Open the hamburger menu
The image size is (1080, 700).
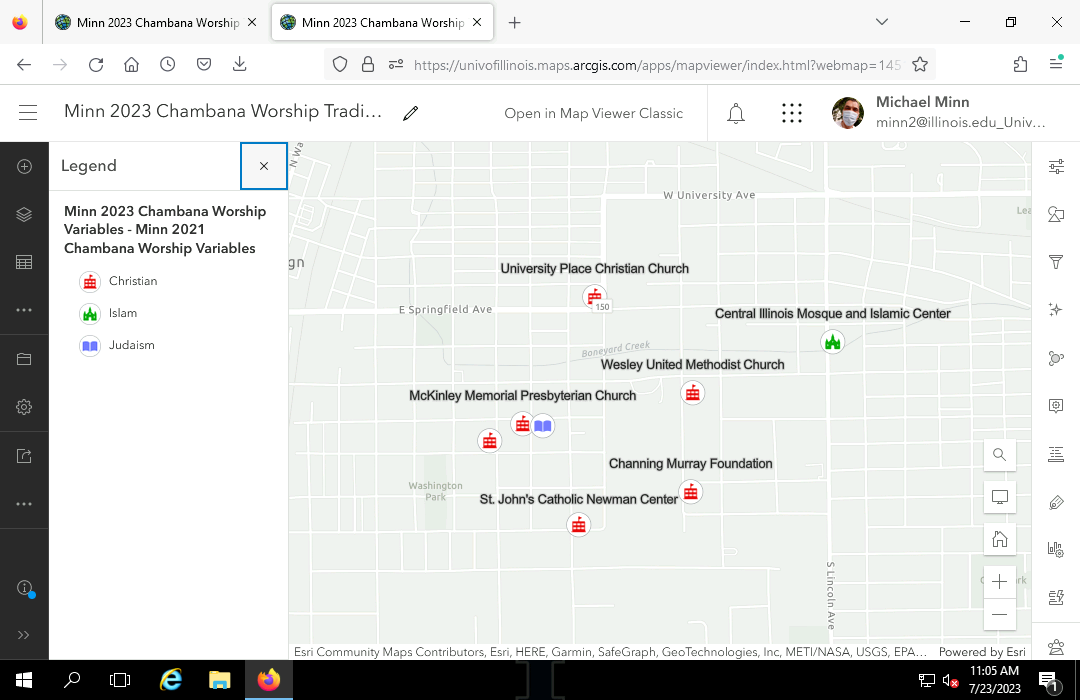tap(28, 113)
